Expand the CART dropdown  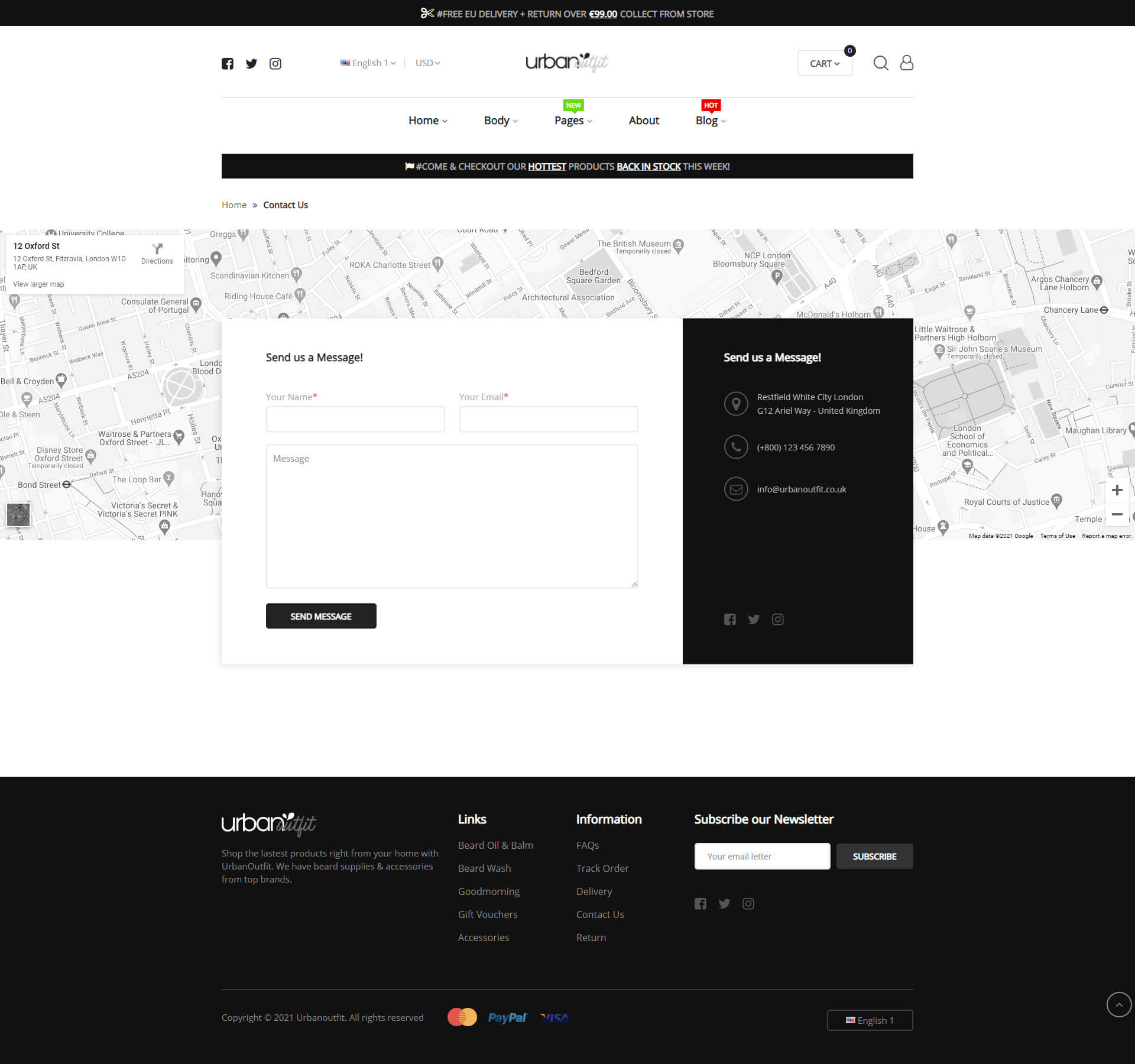tap(825, 64)
